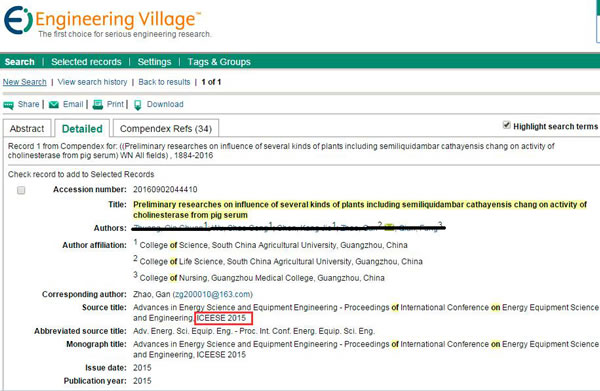Click the corresponding author email zg200010@163.com
Image resolution: width=600 pixels, height=391 pixels.
pyautogui.click(x=212, y=294)
